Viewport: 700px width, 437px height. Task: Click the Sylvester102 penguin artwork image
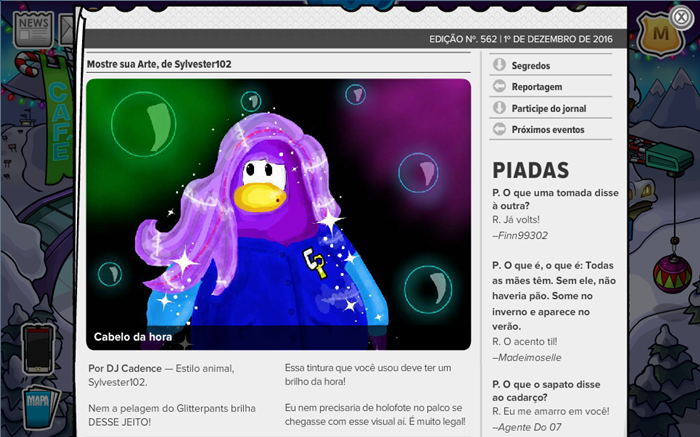tap(279, 214)
